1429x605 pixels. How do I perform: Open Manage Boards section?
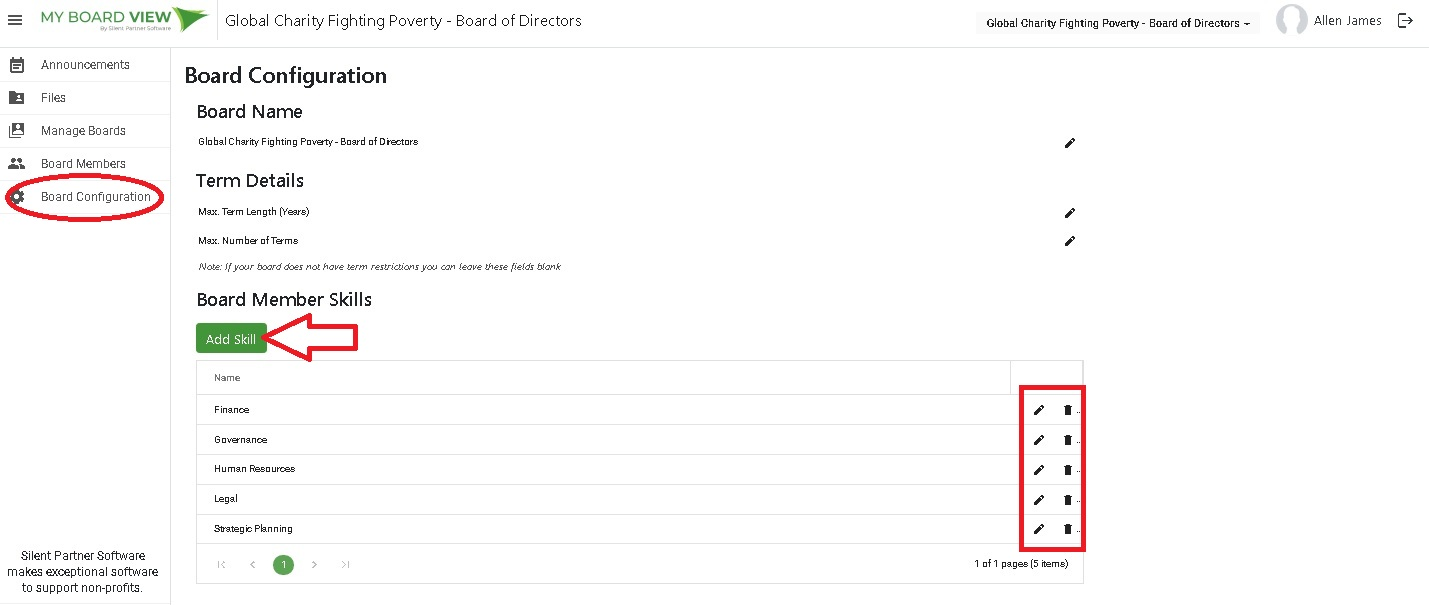click(83, 131)
